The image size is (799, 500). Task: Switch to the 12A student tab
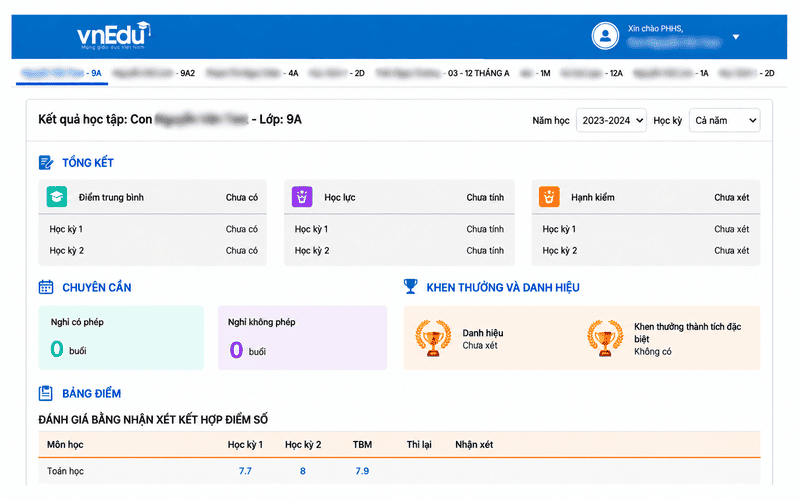pyautogui.click(x=592, y=73)
